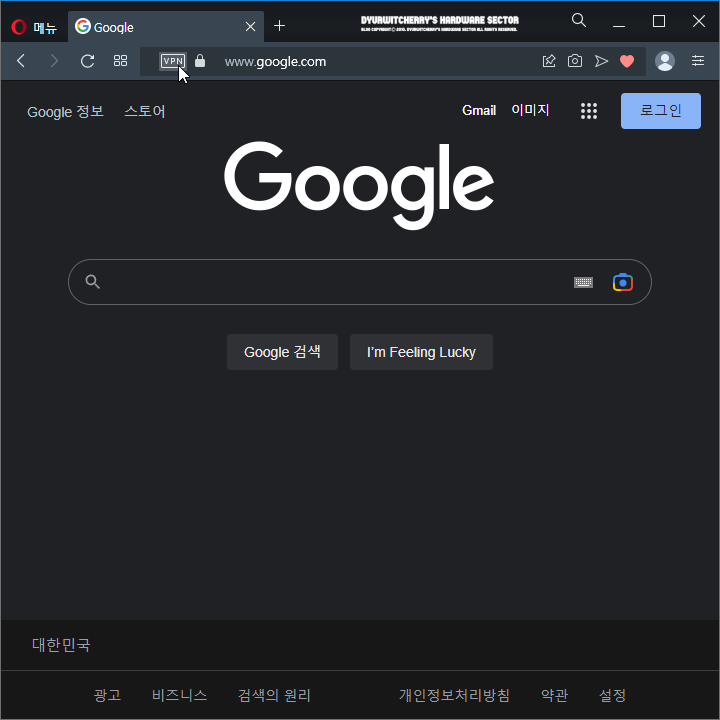Open the 이미지 link
The image size is (720, 720).
(530, 110)
